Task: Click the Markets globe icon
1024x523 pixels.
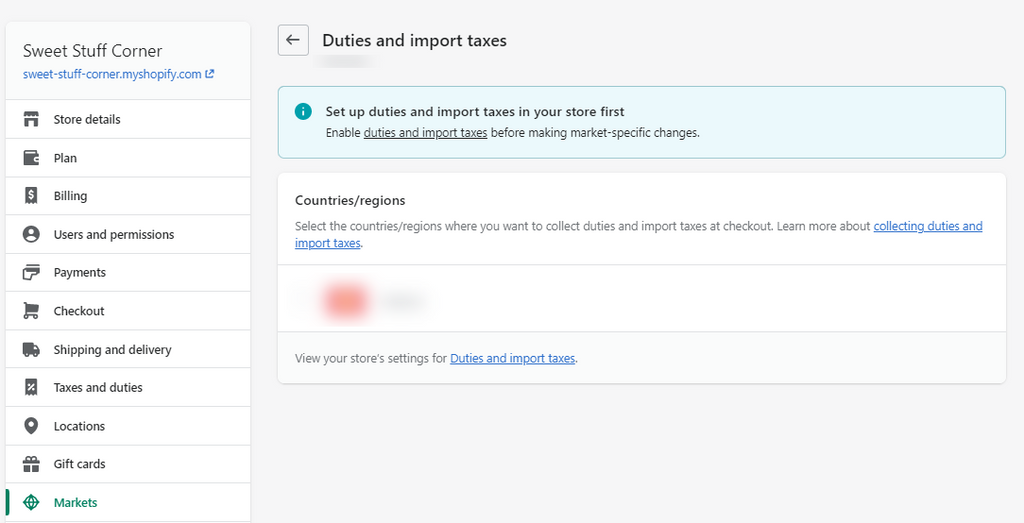Action: coord(31,503)
